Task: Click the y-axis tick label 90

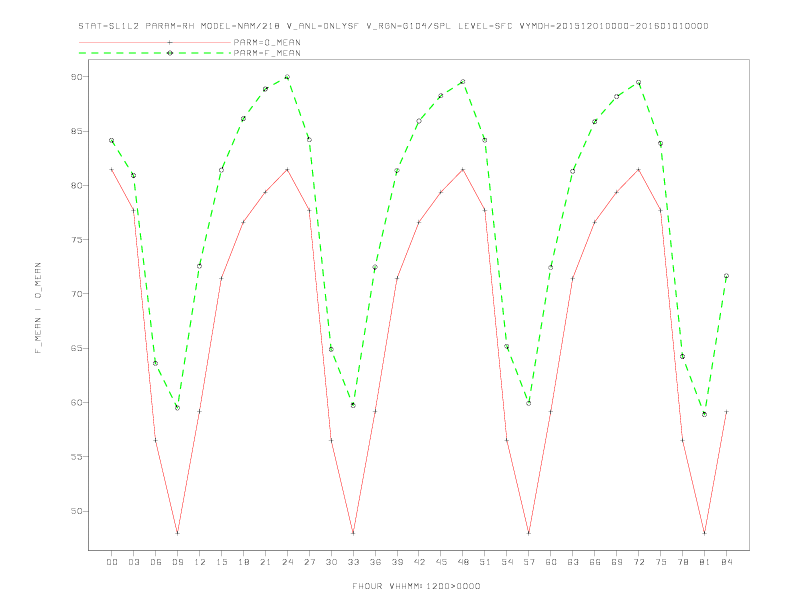Action: (x=76, y=77)
